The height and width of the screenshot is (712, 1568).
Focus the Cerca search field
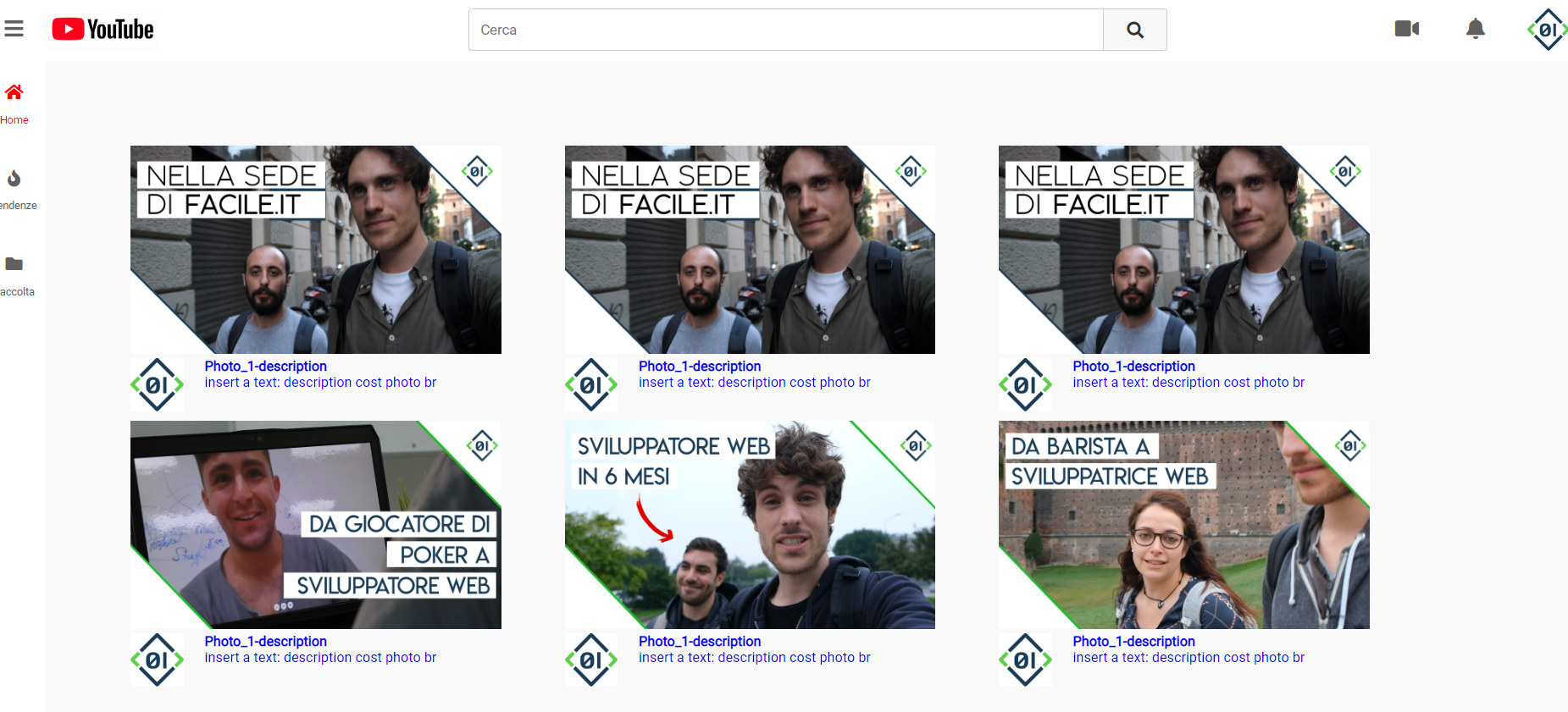point(786,30)
